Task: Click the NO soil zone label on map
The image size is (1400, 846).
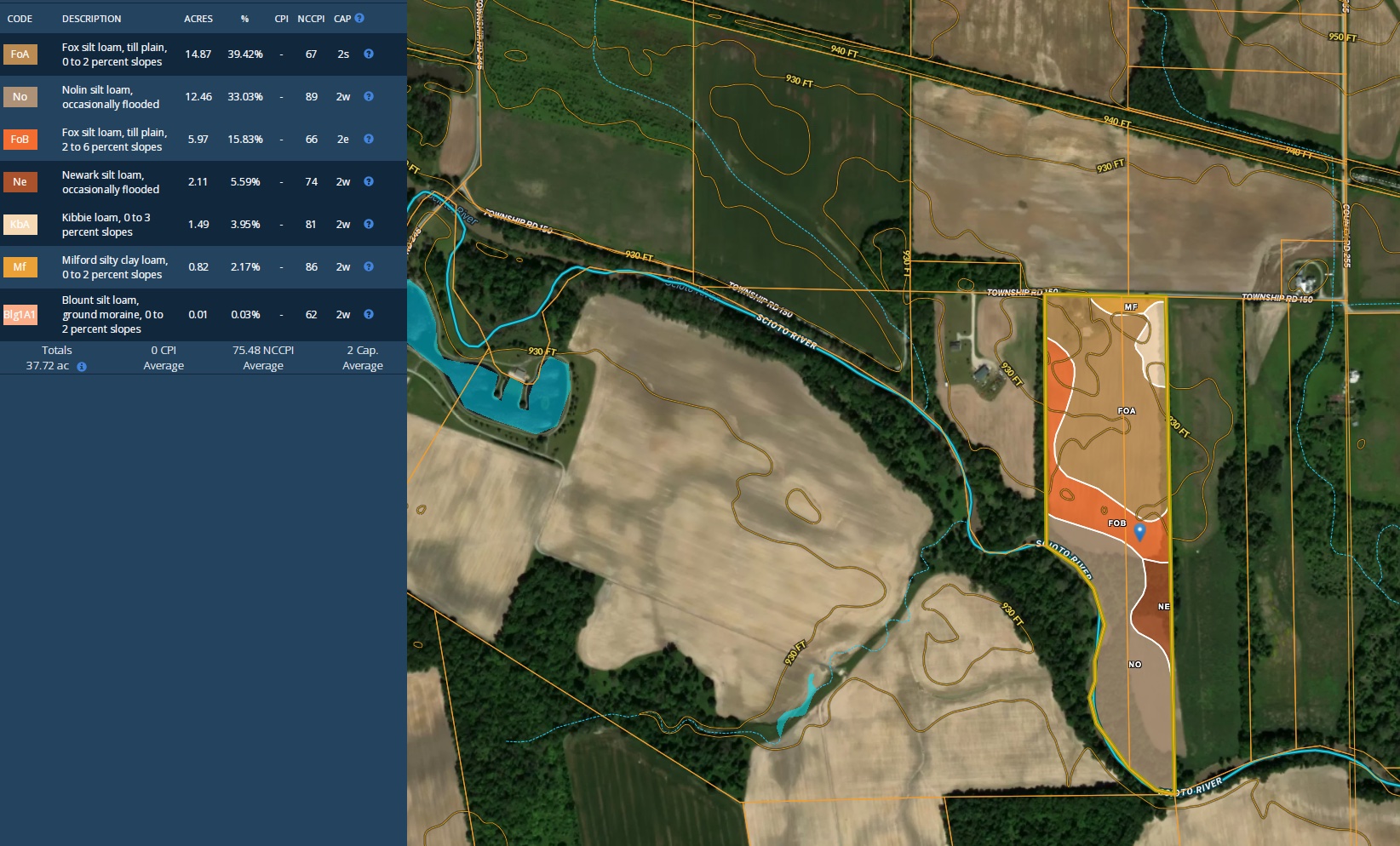Action: pos(1134,665)
